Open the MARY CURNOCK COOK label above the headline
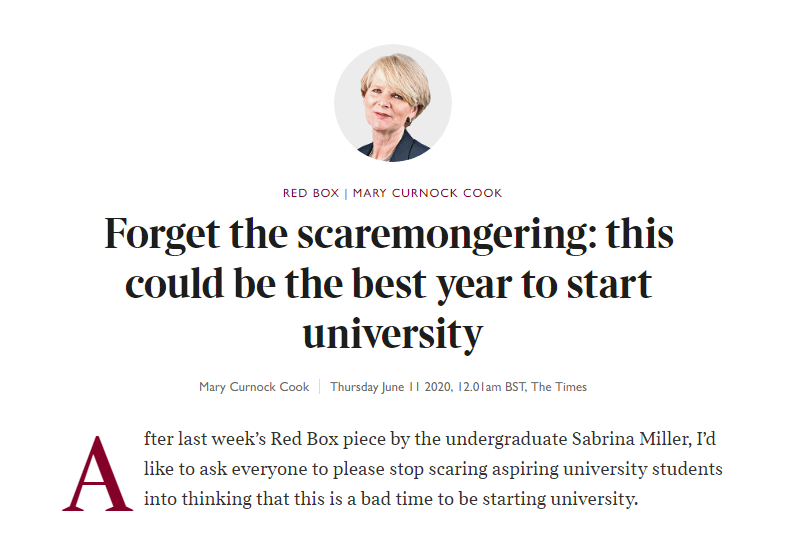The image size is (791, 534). 427,193
